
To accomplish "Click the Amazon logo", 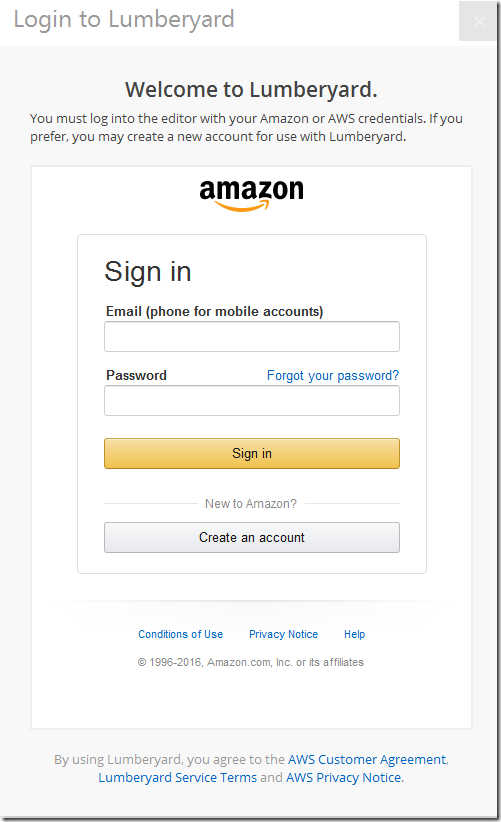I will coord(252,195).
